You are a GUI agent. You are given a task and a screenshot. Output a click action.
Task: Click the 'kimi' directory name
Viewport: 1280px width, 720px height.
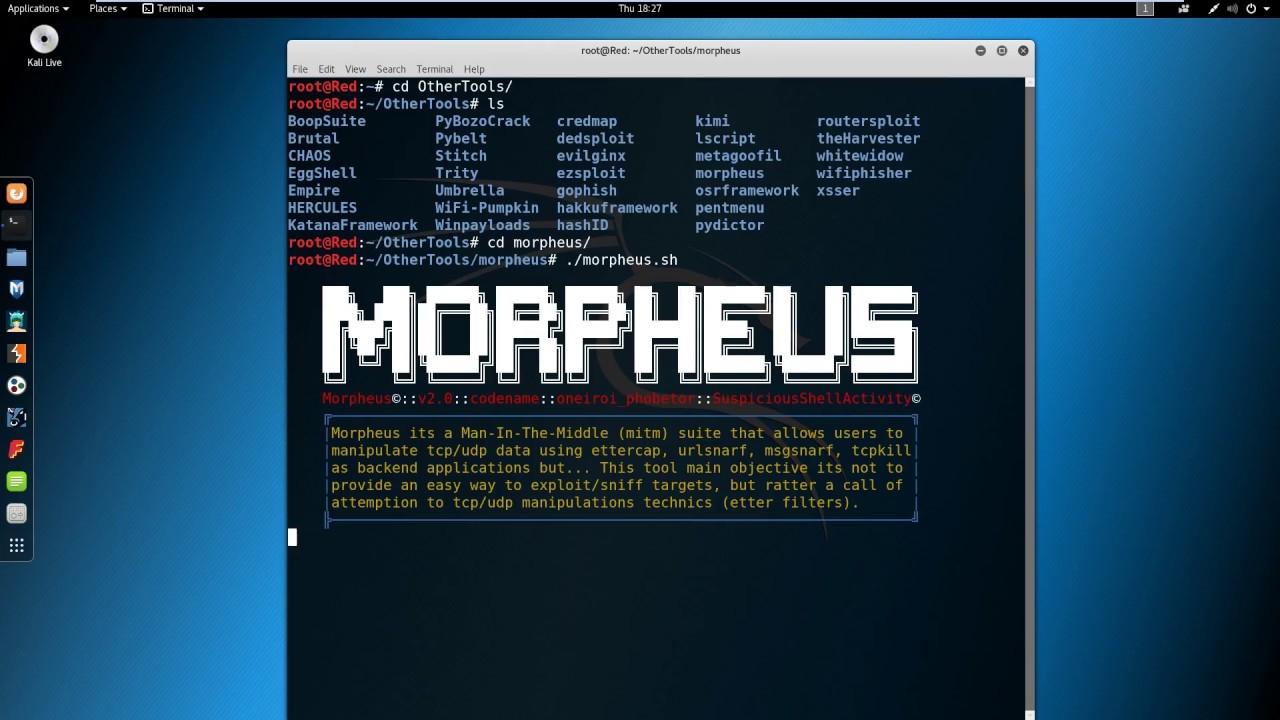(x=712, y=121)
